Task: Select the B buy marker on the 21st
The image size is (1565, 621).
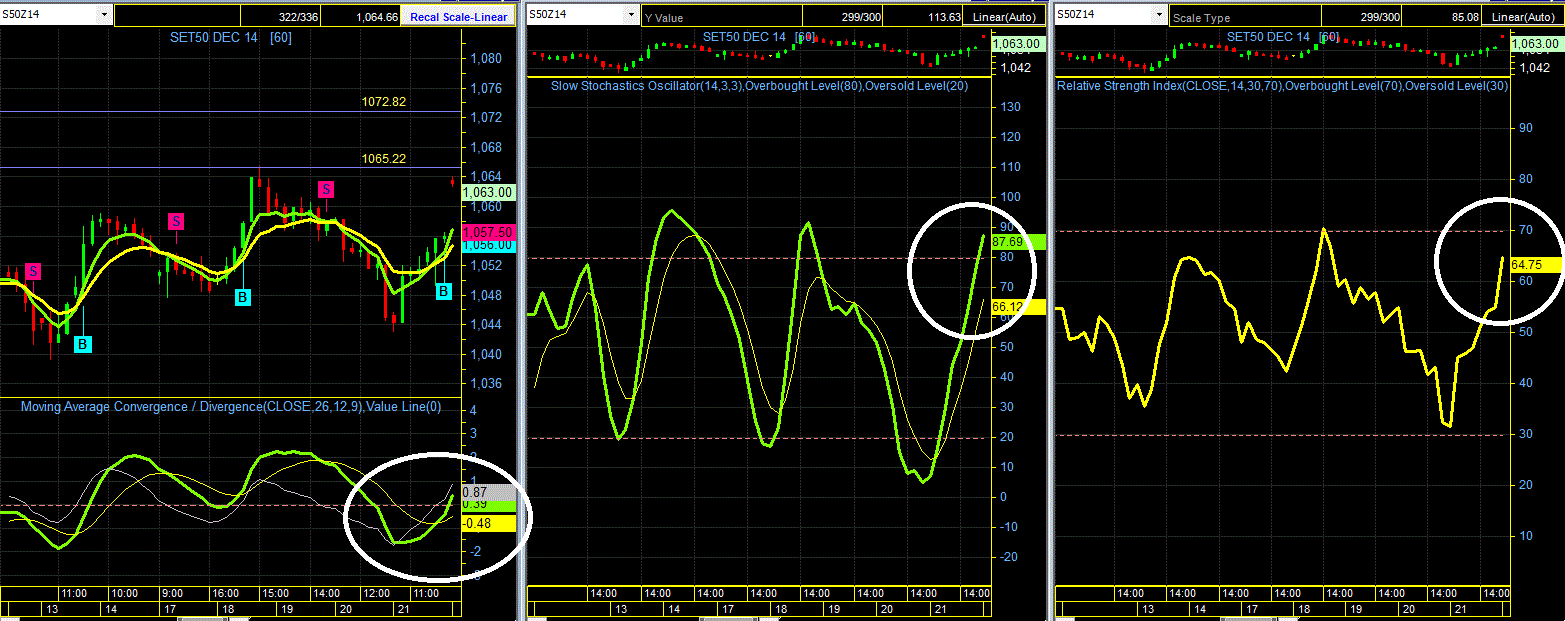Action: [x=444, y=291]
